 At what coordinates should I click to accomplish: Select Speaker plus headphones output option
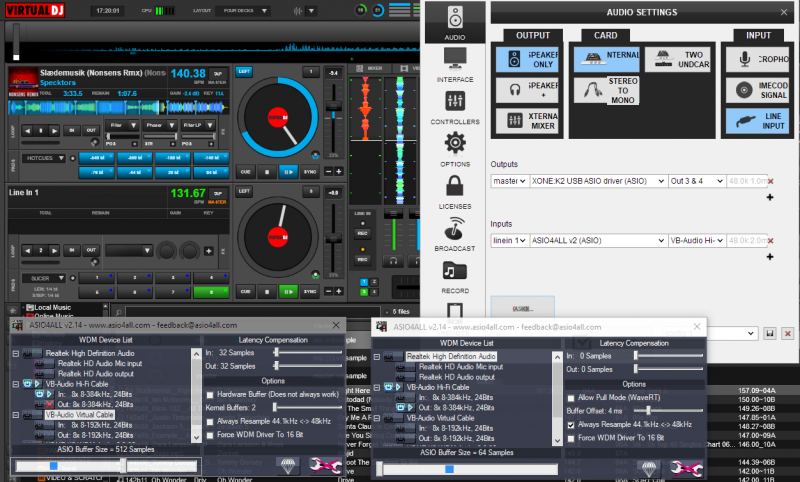tap(527, 90)
